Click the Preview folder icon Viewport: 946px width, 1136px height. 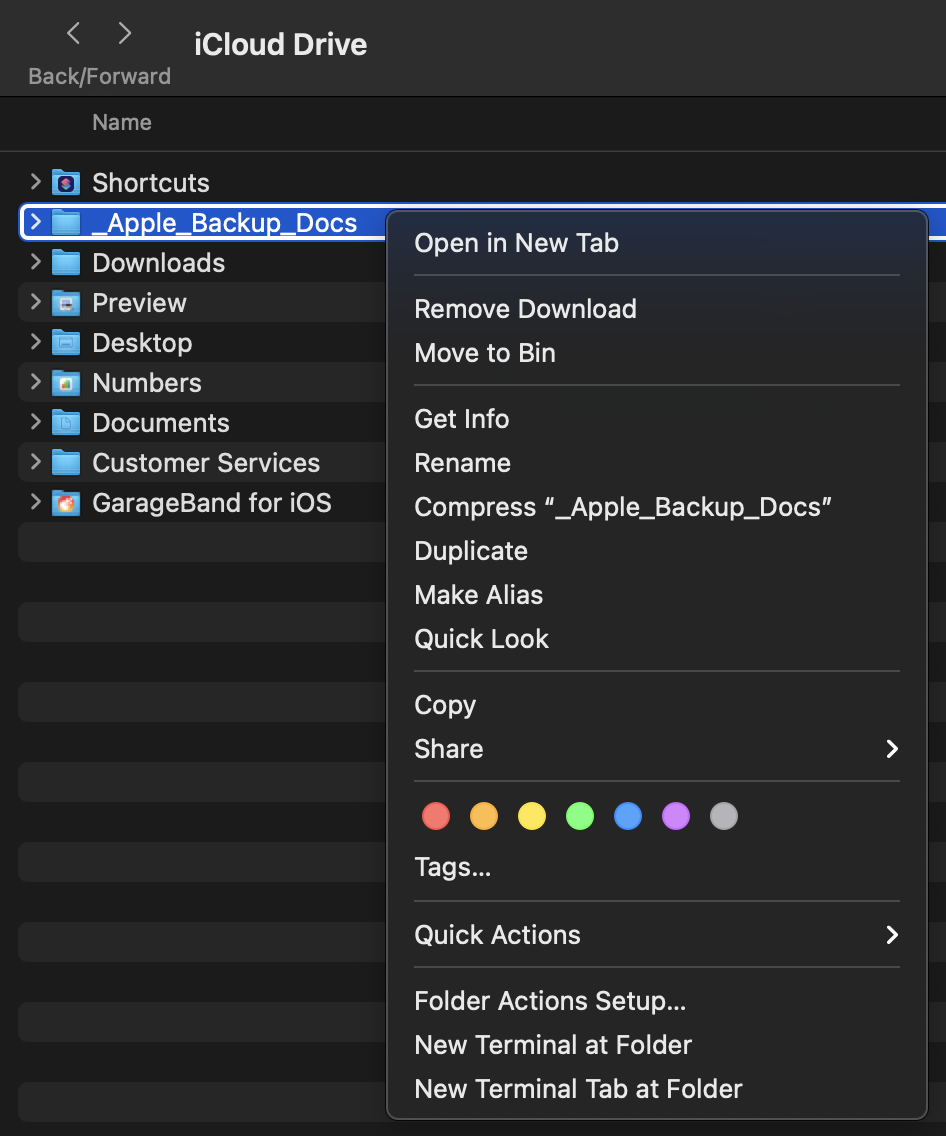coord(66,303)
